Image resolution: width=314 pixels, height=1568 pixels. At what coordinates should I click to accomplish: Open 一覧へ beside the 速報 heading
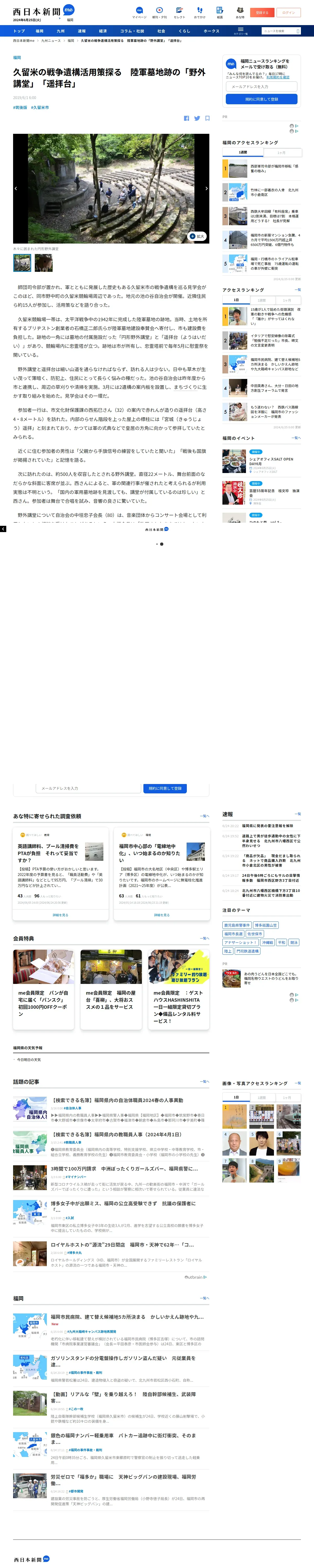[x=298, y=814]
